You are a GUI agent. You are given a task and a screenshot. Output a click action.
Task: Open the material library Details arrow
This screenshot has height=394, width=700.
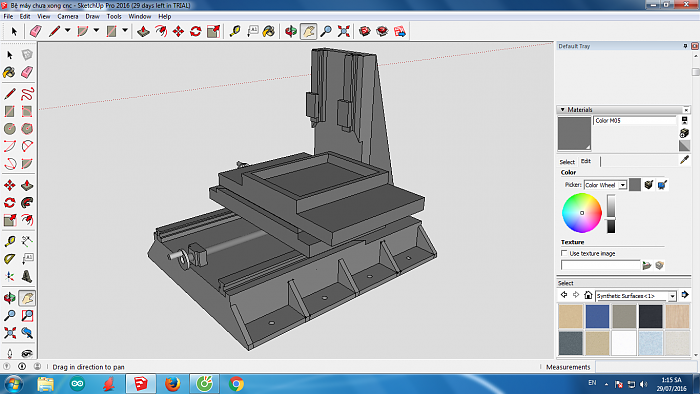[685, 295]
